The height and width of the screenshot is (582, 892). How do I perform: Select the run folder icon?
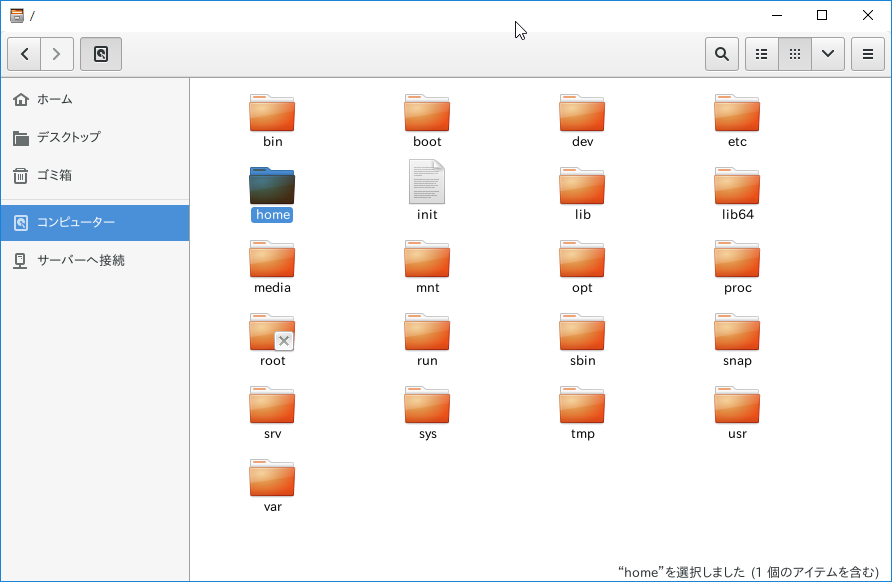427,332
